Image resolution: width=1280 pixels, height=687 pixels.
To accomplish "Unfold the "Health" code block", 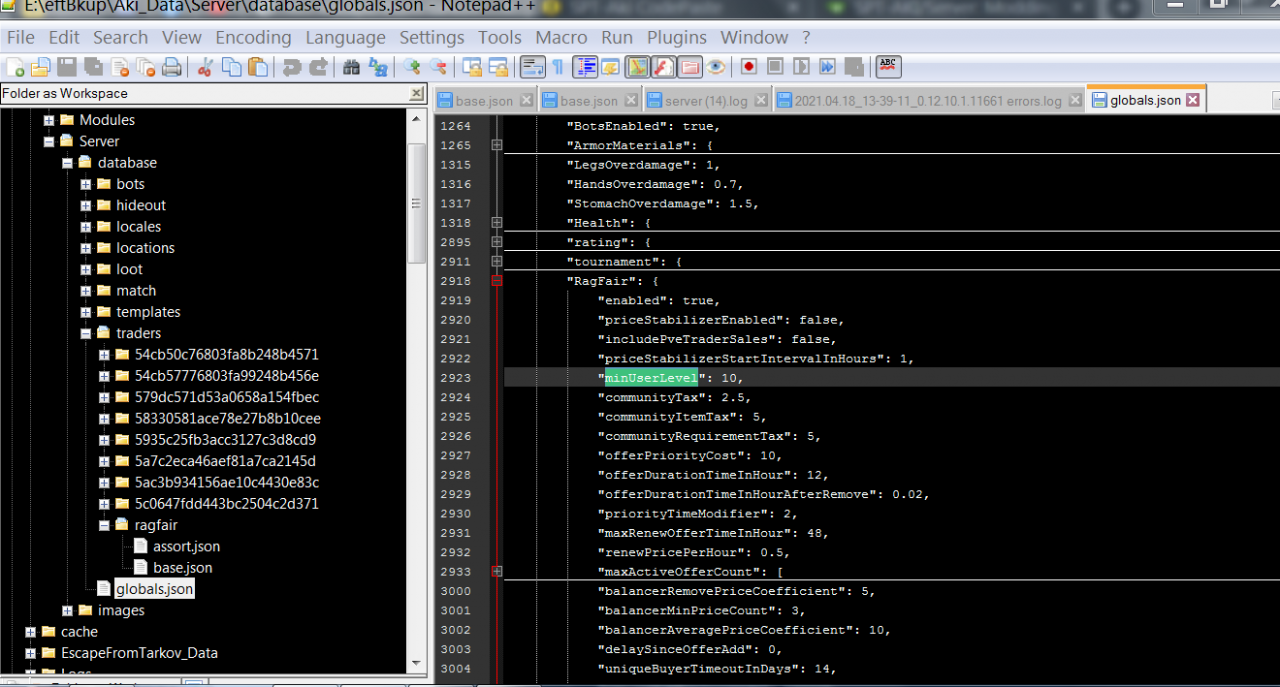I will 496,223.
